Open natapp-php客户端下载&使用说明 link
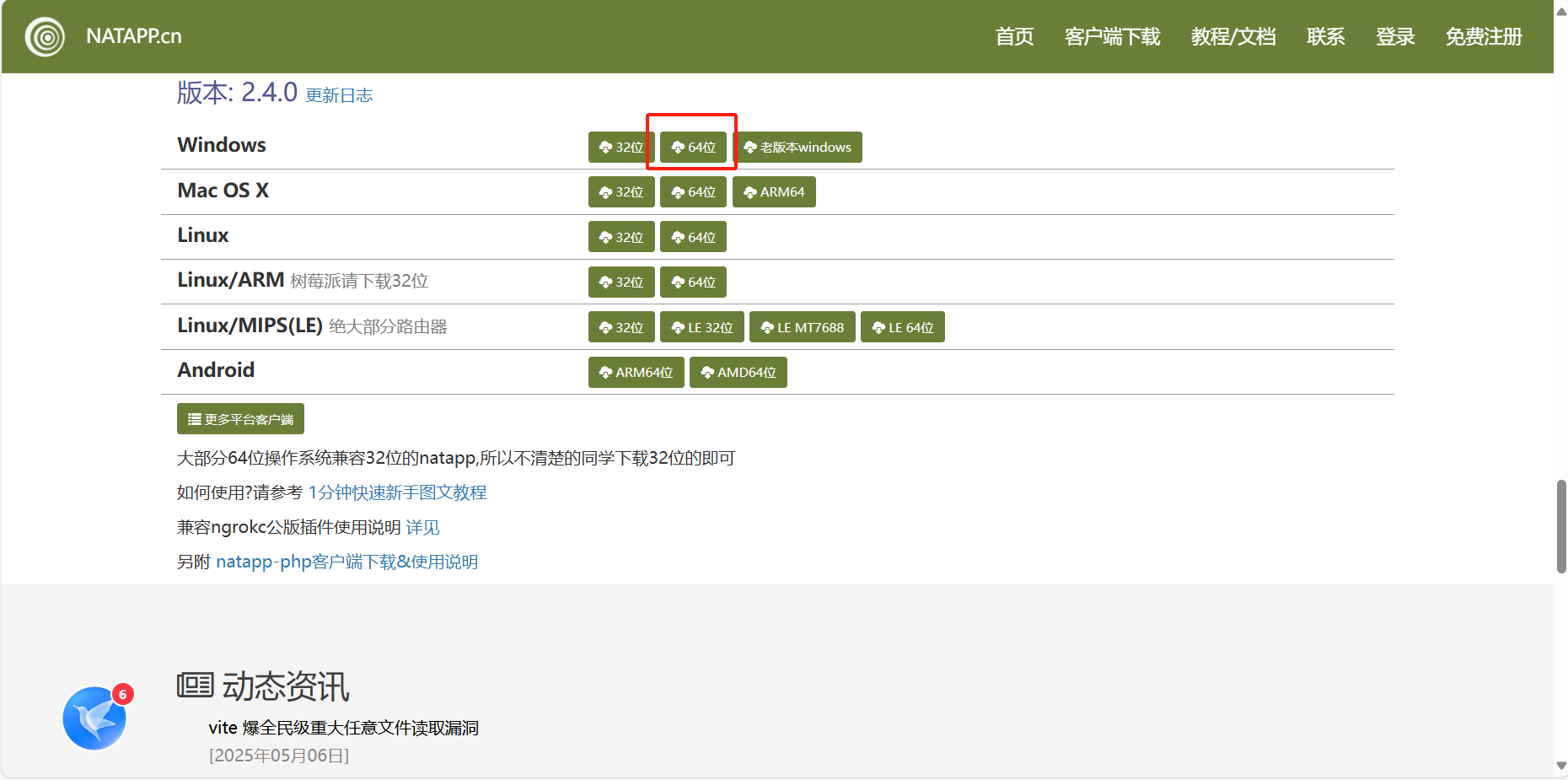Viewport: 1568px width, 780px height. coord(346,562)
